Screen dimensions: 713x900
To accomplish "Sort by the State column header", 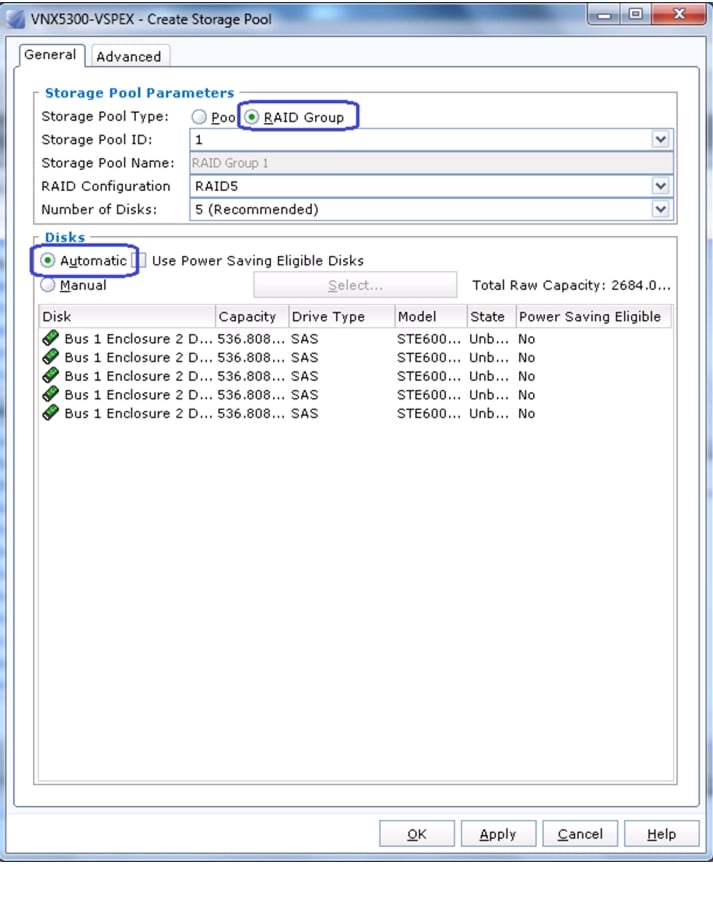I will (491, 317).
